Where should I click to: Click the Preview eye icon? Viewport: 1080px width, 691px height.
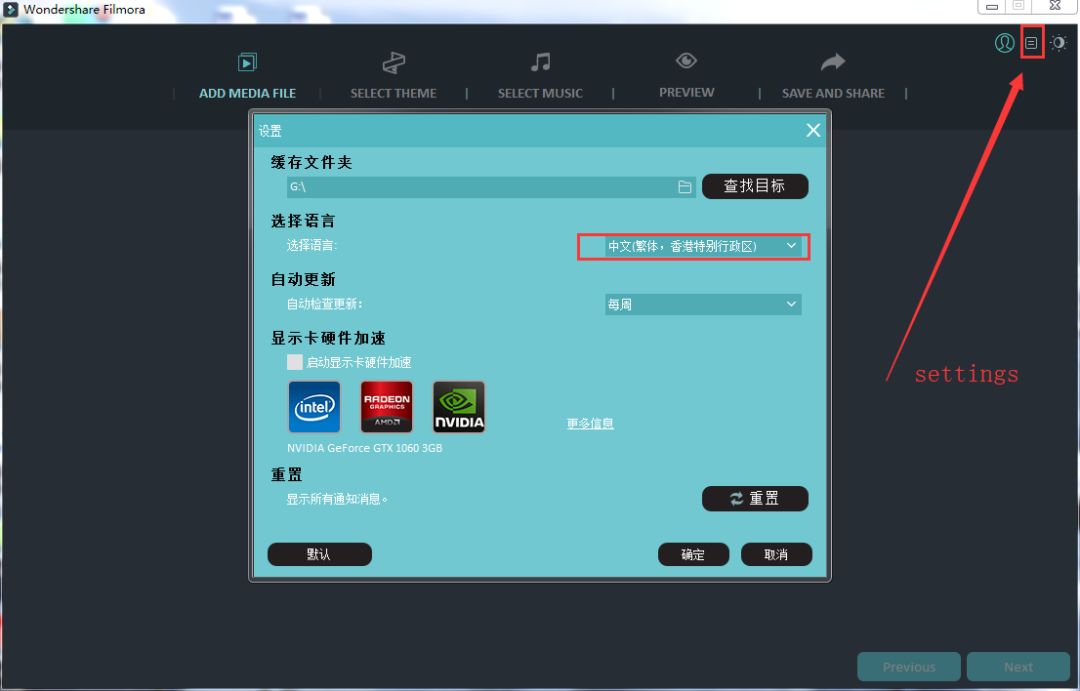[686, 60]
